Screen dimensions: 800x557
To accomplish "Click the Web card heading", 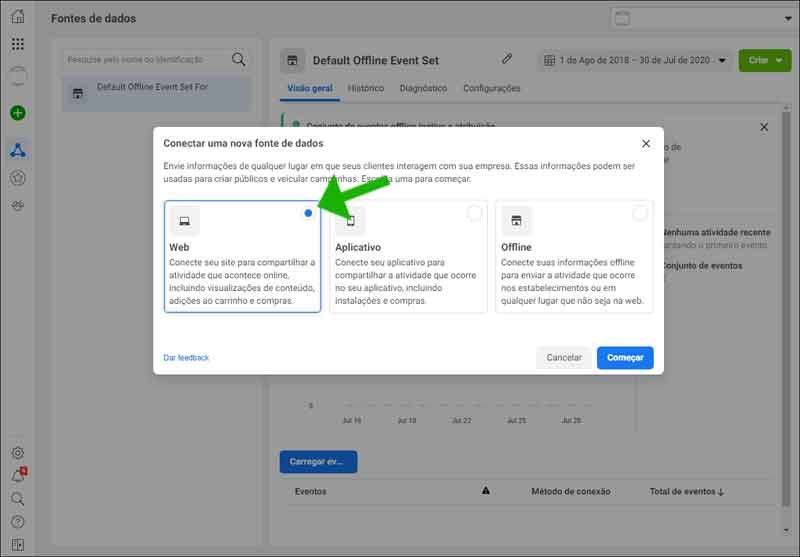I will coord(179,247).
